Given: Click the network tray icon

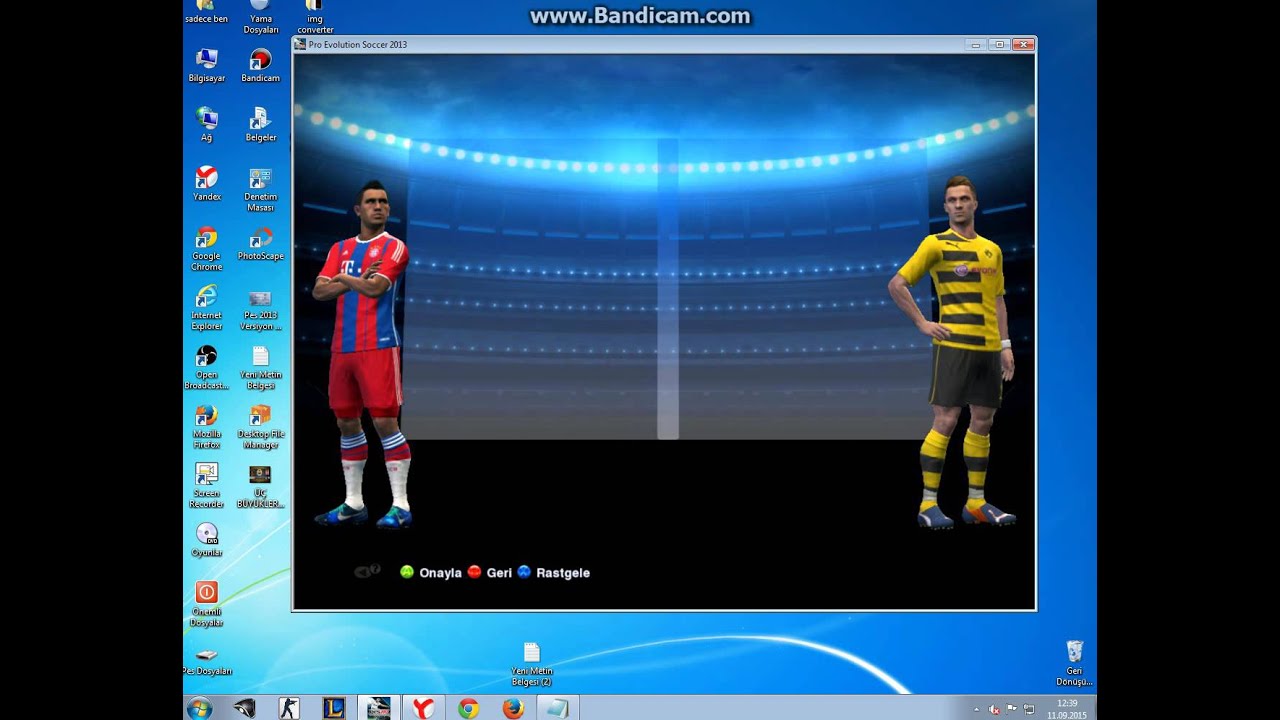Looking at the screenshot, I should [x=1029, y=709].
